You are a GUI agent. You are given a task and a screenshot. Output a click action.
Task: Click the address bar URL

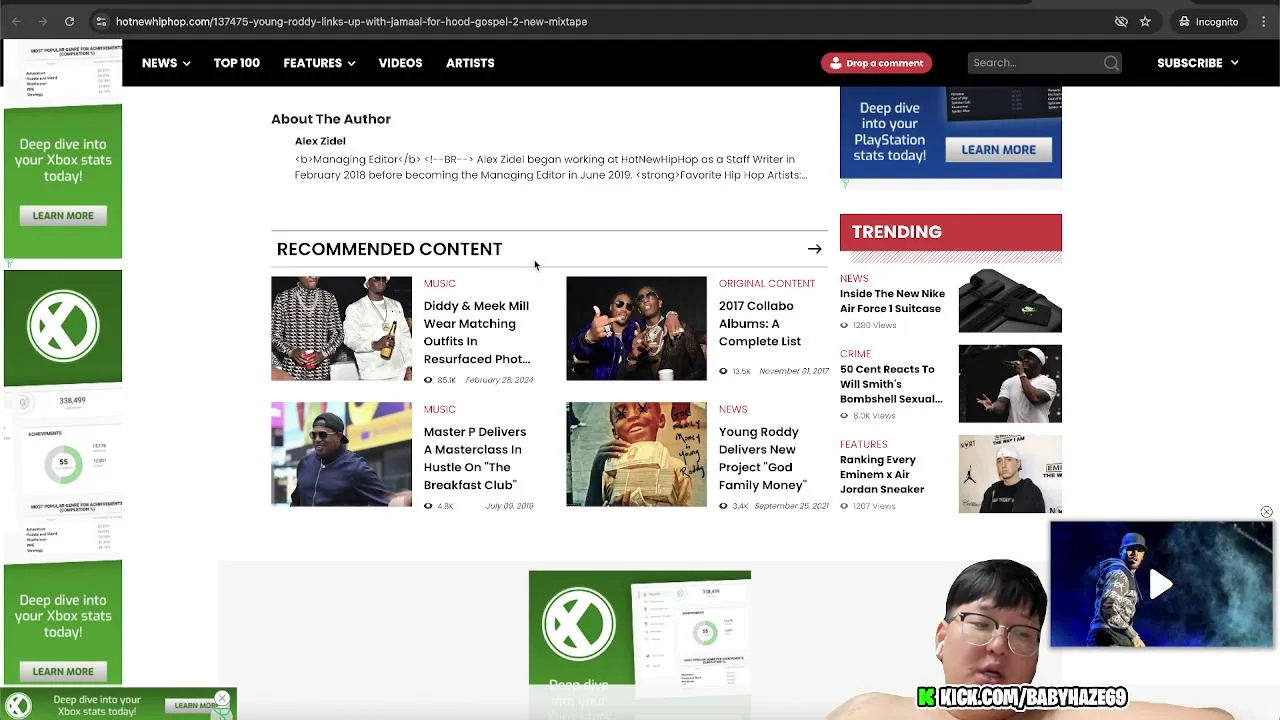tap(351, 21)
